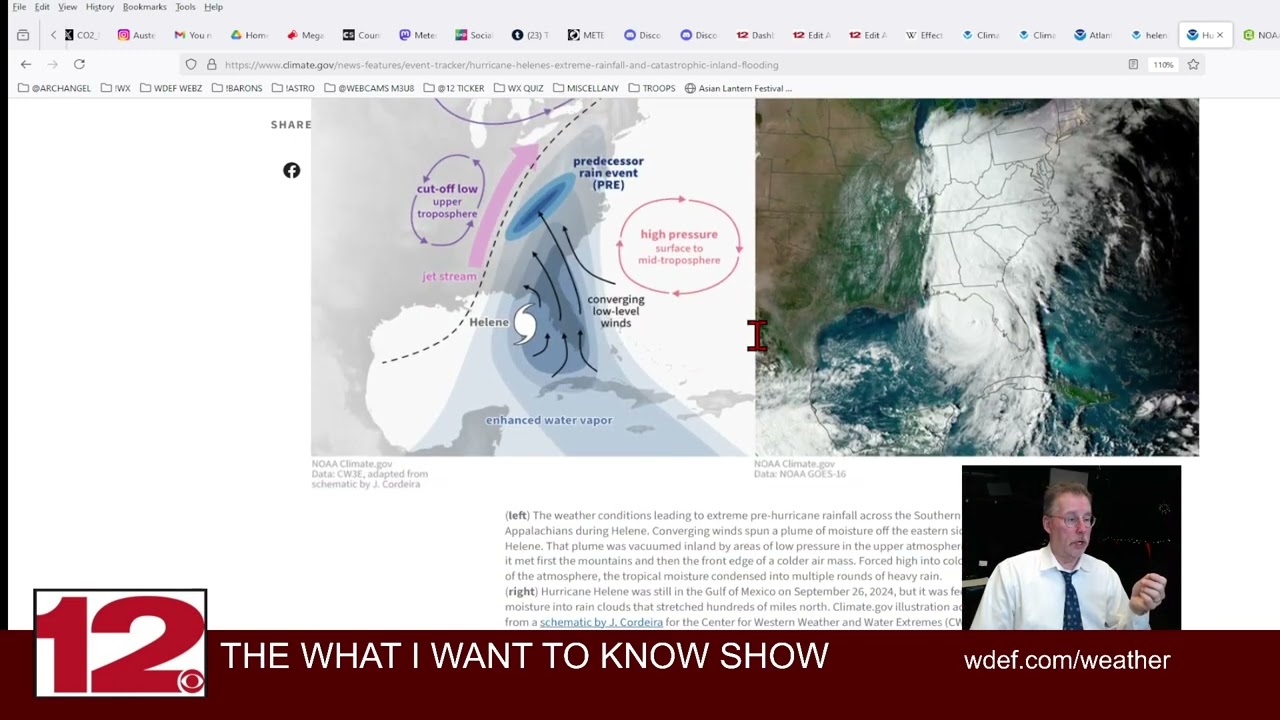Open the WX QUIZ bookmarks folder
Image resolution: width=1280 pixels, height=720 pixels.
click(519, 88)
